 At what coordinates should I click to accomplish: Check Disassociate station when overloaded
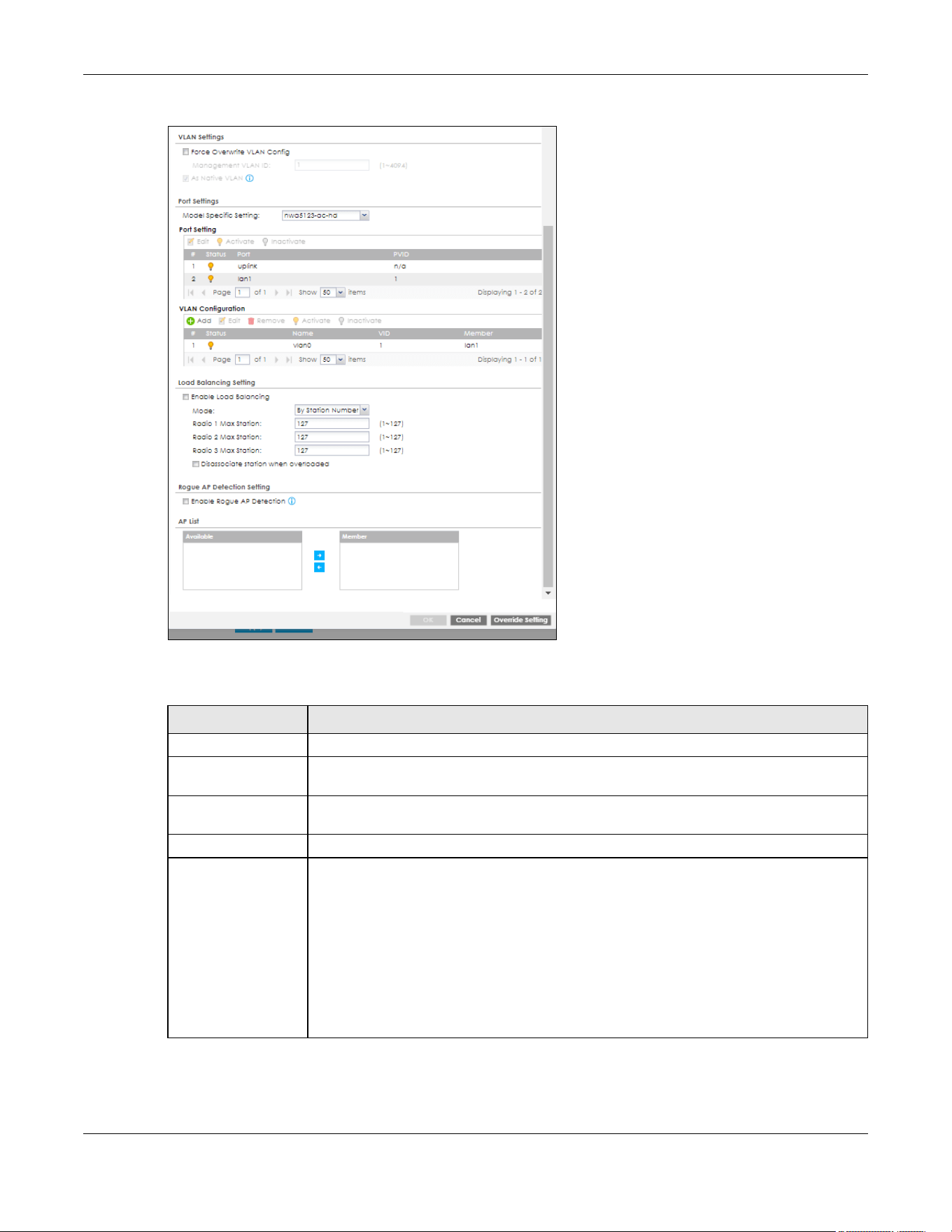[x=196, y=465]
